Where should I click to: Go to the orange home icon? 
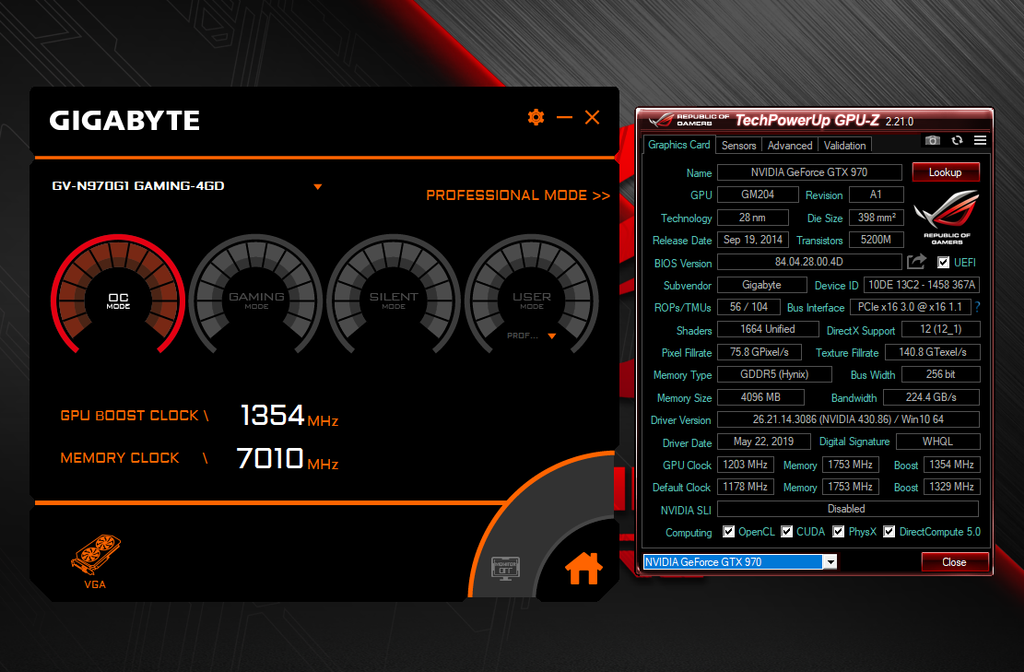pyautogui.click(x=583, y=568)
